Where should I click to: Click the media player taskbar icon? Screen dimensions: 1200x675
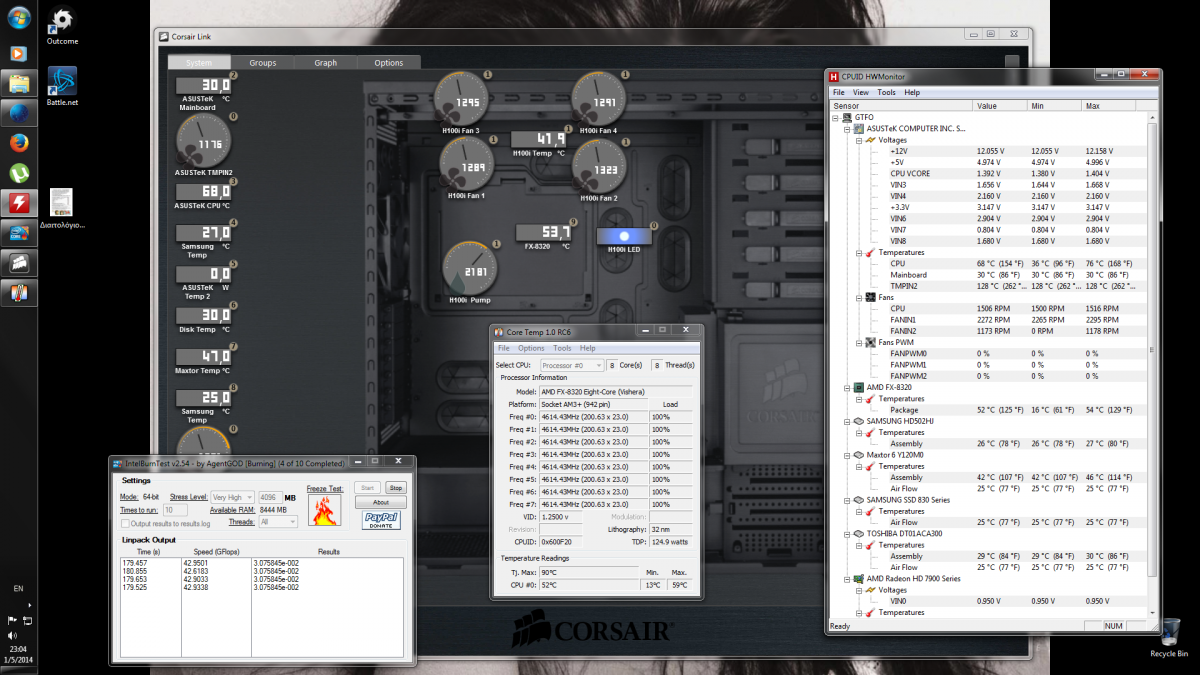coord(19,52)
